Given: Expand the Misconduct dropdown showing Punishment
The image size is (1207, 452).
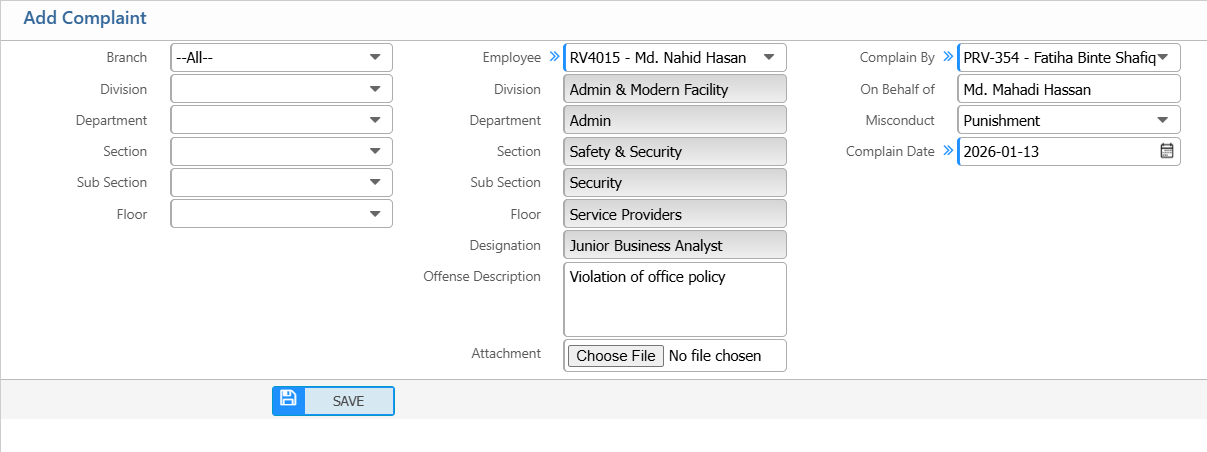Looking at the screenshot, I should tap(1068, 120).
